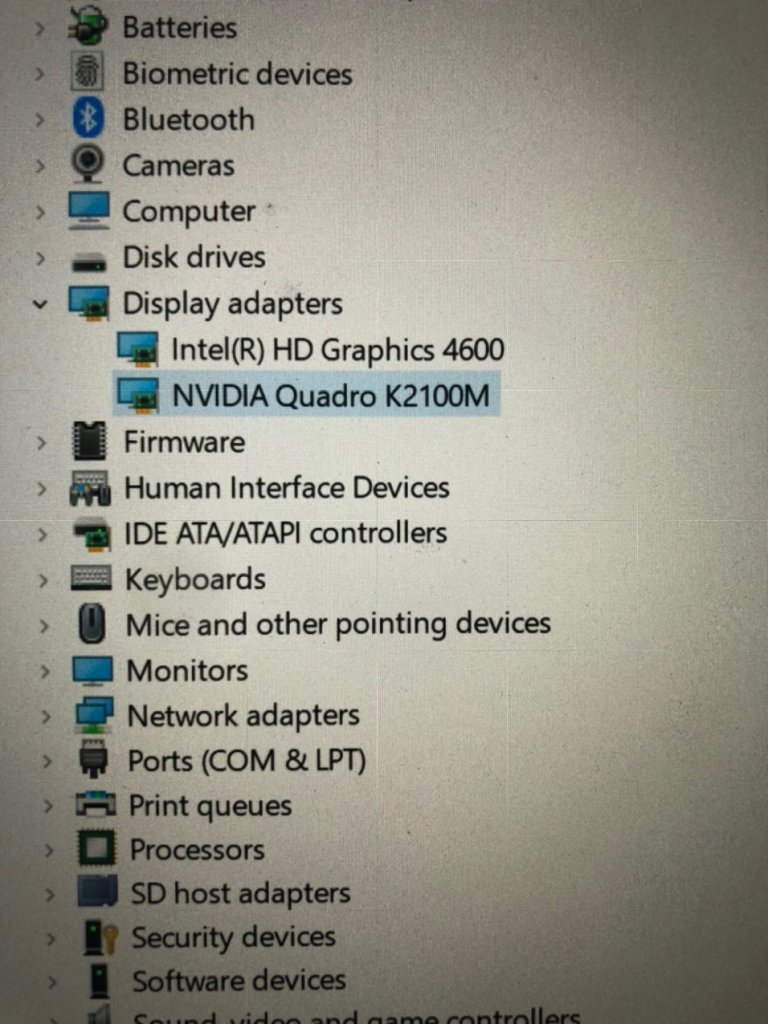
Task: Select the SD host adapters entry
Action: click(240, 893)
